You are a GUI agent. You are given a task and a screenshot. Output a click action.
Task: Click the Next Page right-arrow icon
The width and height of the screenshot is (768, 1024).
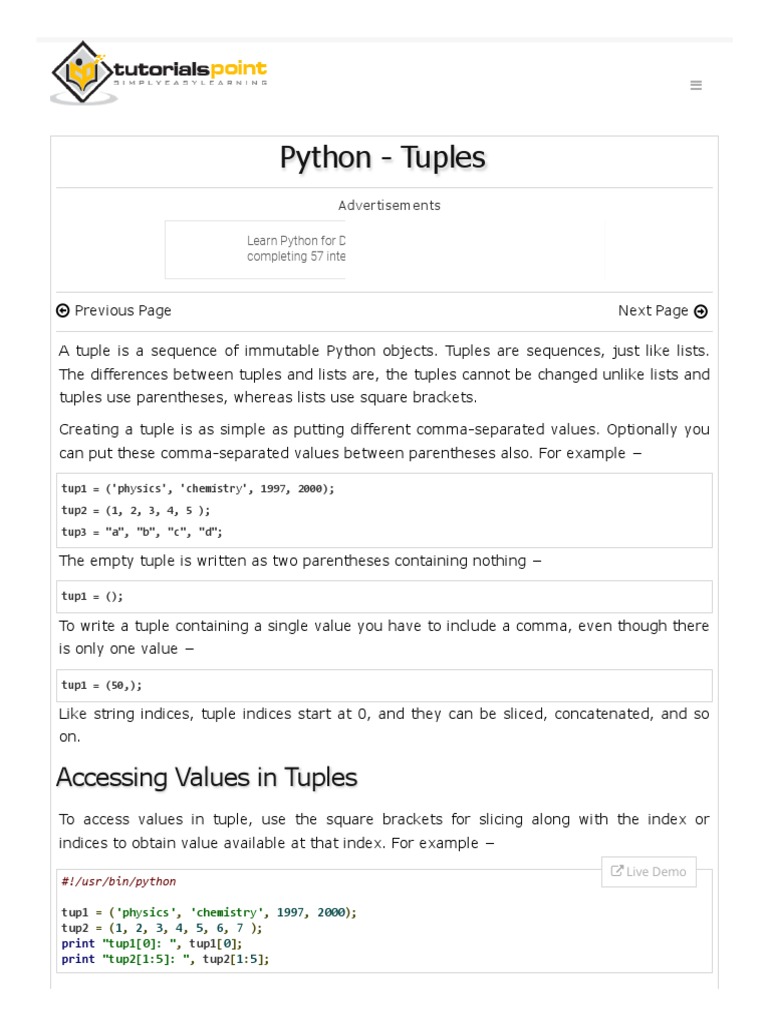click(701, 311)
